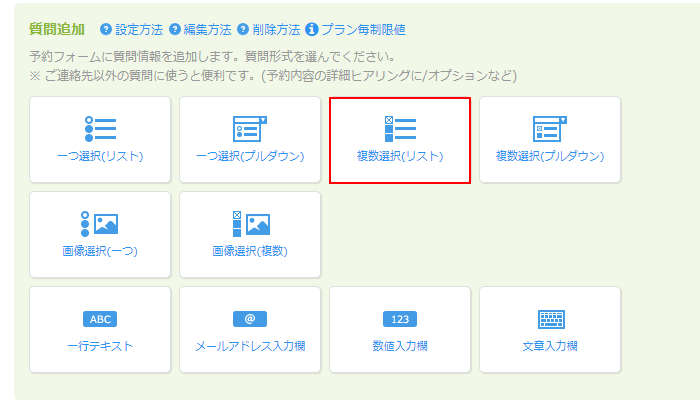Click the keyboard text-area icon

550,319
